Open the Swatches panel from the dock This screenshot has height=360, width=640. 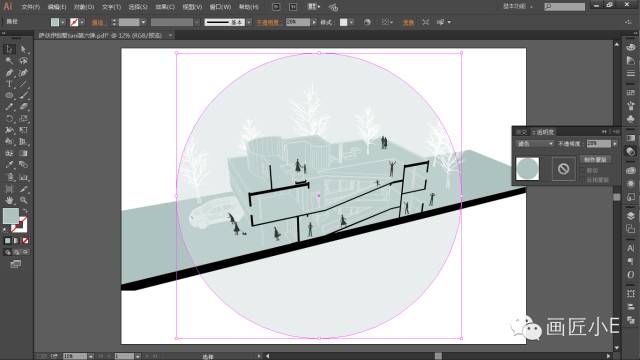(x=631, y=93)
